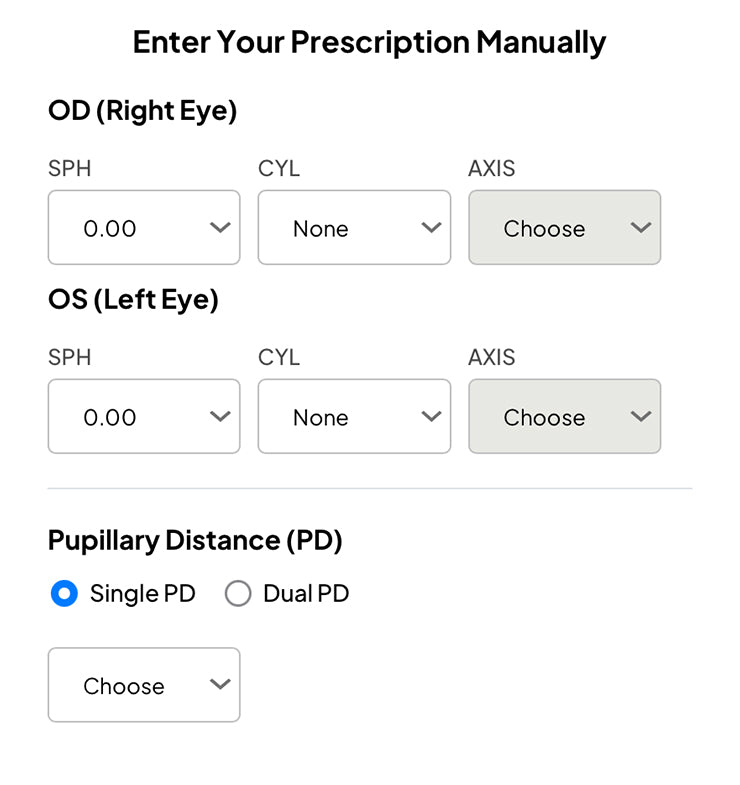740x785 pixels.
Task: Click the "Dual PD" label text
Action: point(306,594)
